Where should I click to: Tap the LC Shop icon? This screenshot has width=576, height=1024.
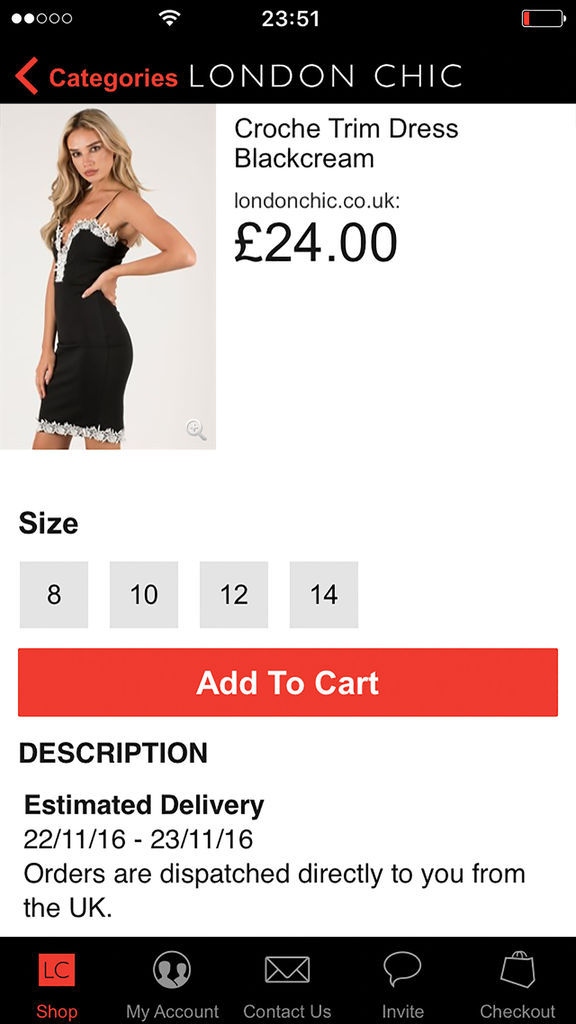click(x=57, y=970)
